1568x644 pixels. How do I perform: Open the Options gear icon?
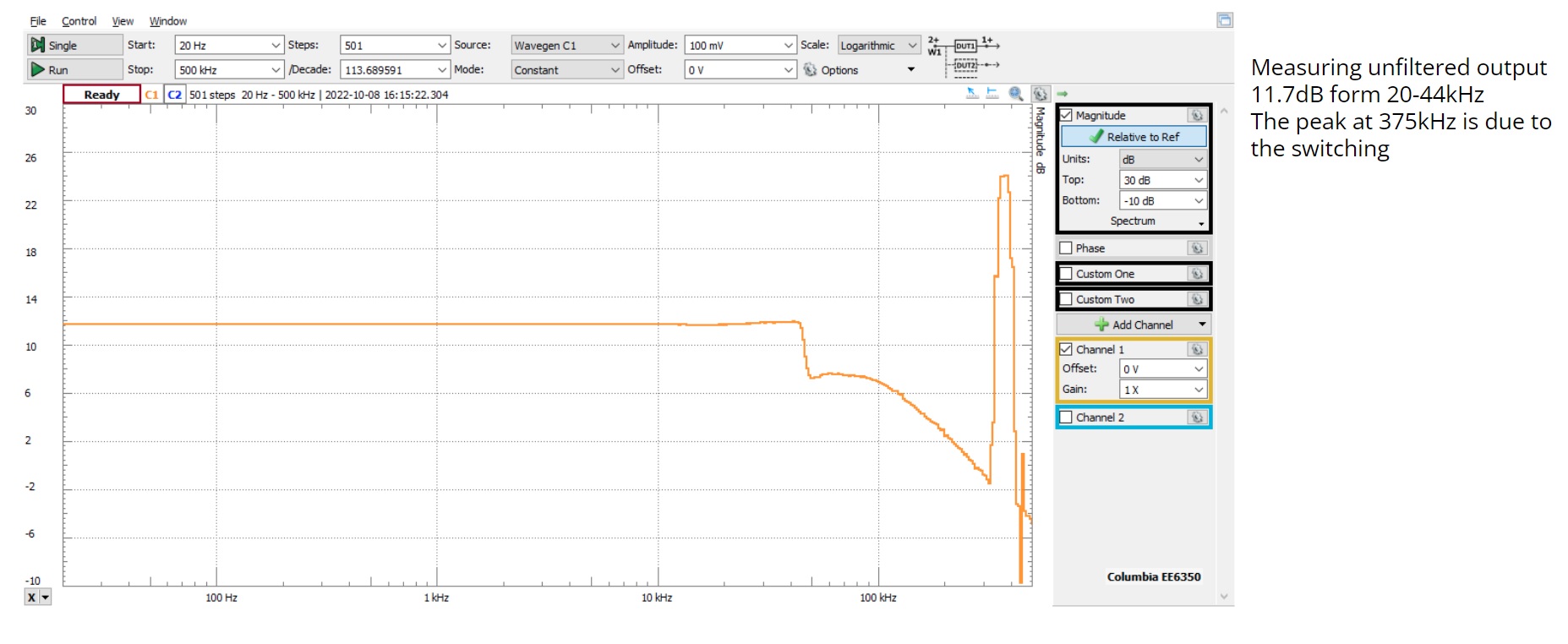pos(810,69)
